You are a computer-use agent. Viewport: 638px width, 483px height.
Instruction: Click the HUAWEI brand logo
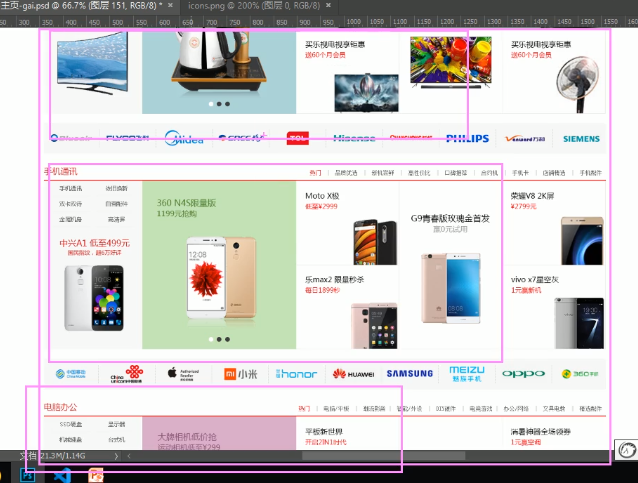(354, 374)
